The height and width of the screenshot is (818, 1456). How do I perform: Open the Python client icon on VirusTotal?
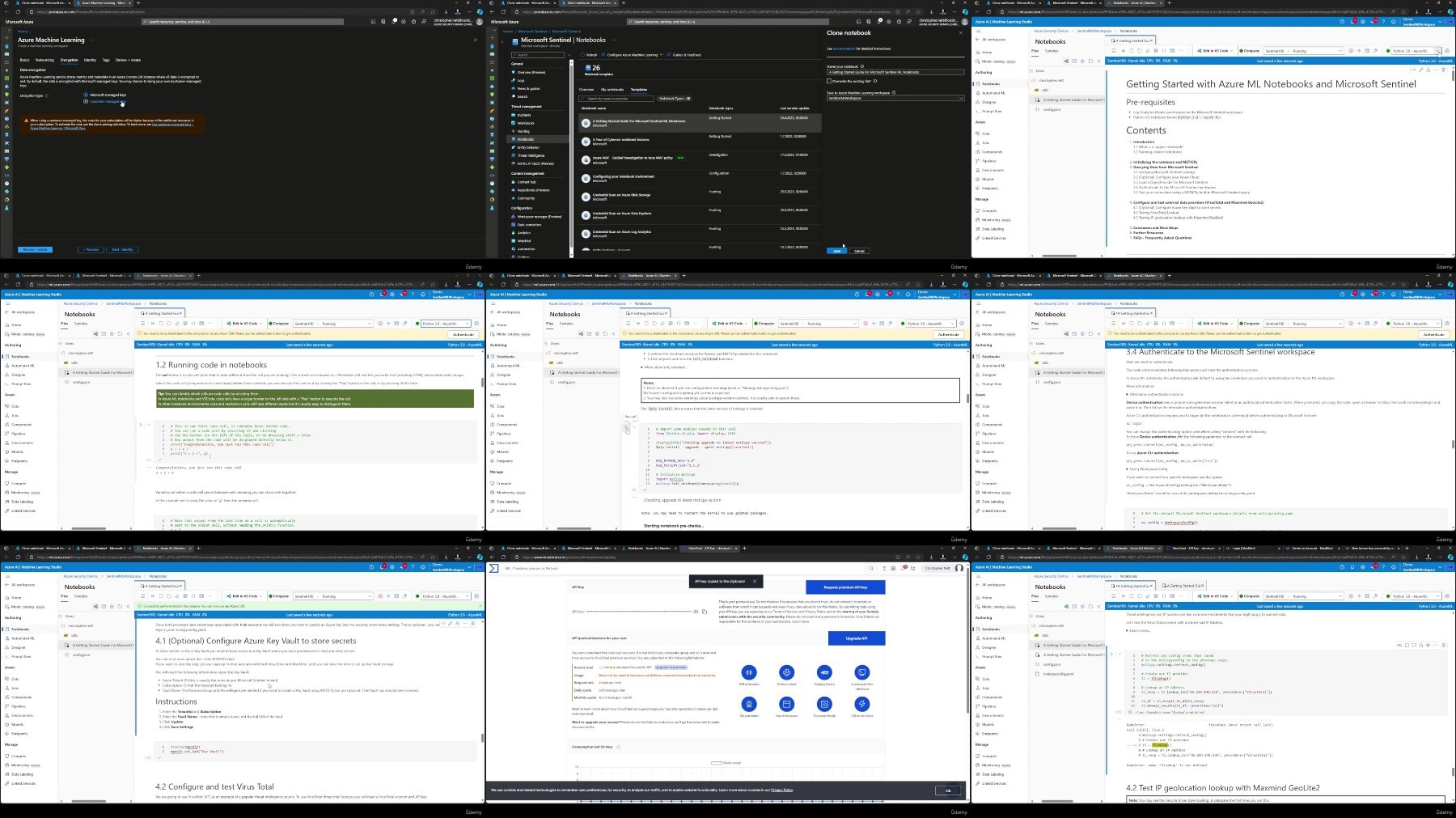click(786, 672)
